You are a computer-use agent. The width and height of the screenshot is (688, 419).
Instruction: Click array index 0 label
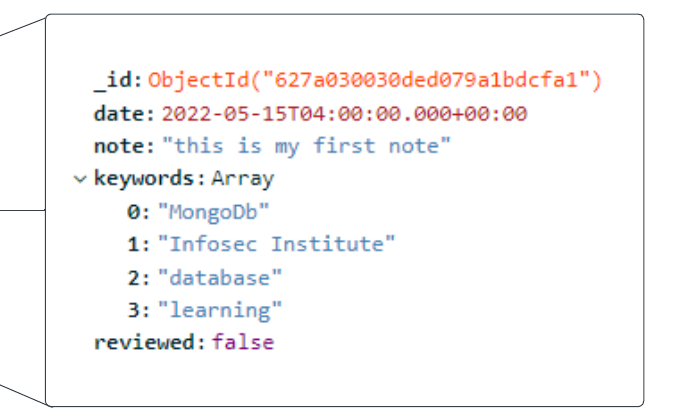[134, 211]
